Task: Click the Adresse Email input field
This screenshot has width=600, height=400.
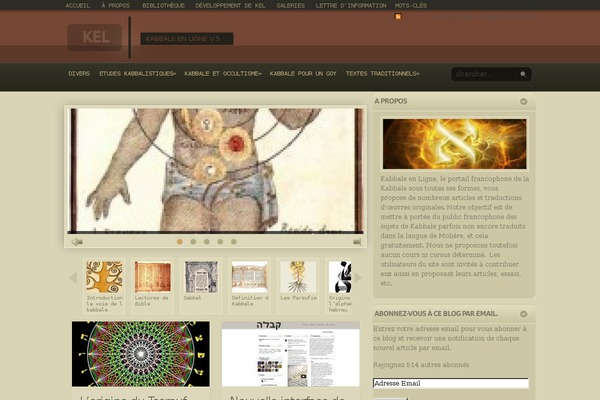Action: click(451, 383)
